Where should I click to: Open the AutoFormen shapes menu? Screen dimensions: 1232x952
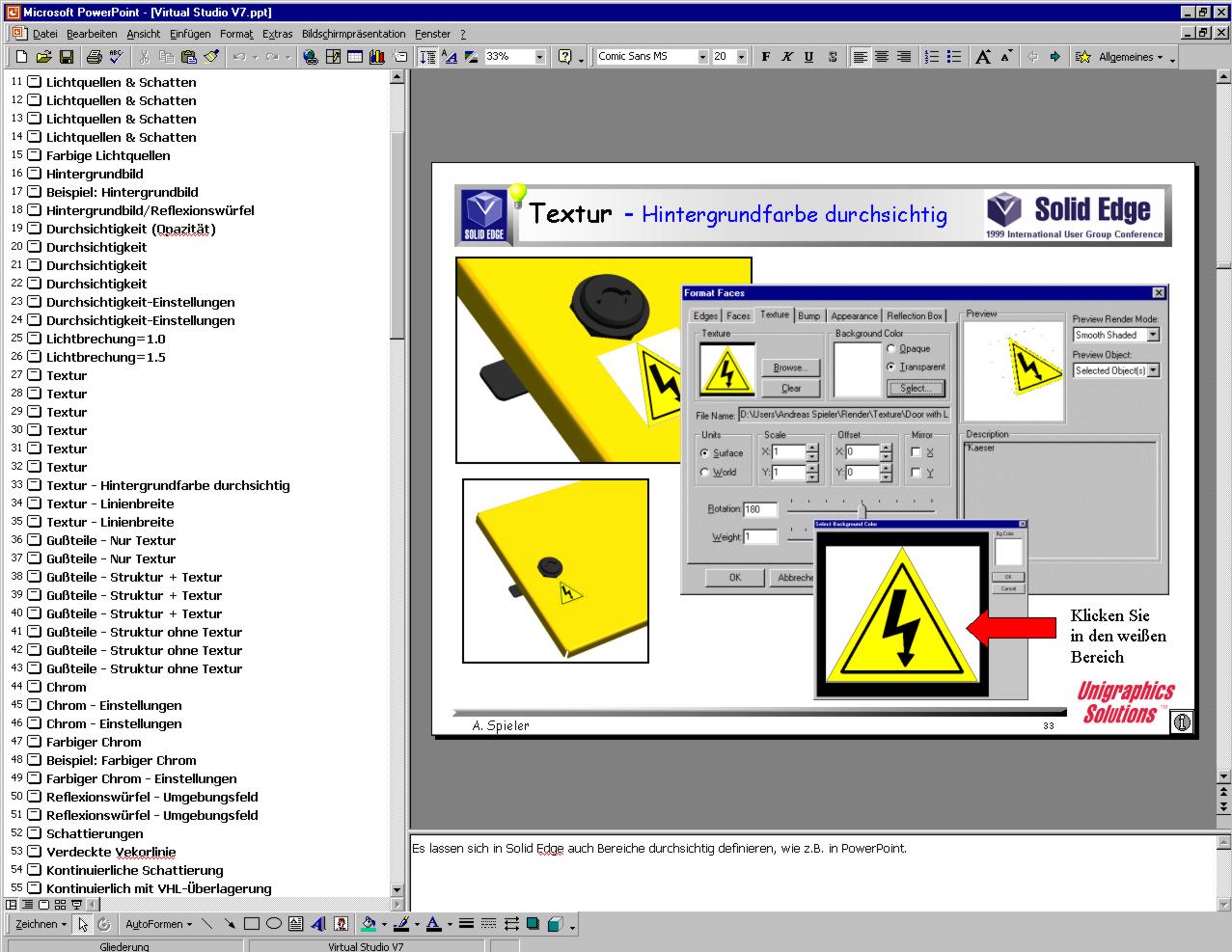click(x=158, y=924)
